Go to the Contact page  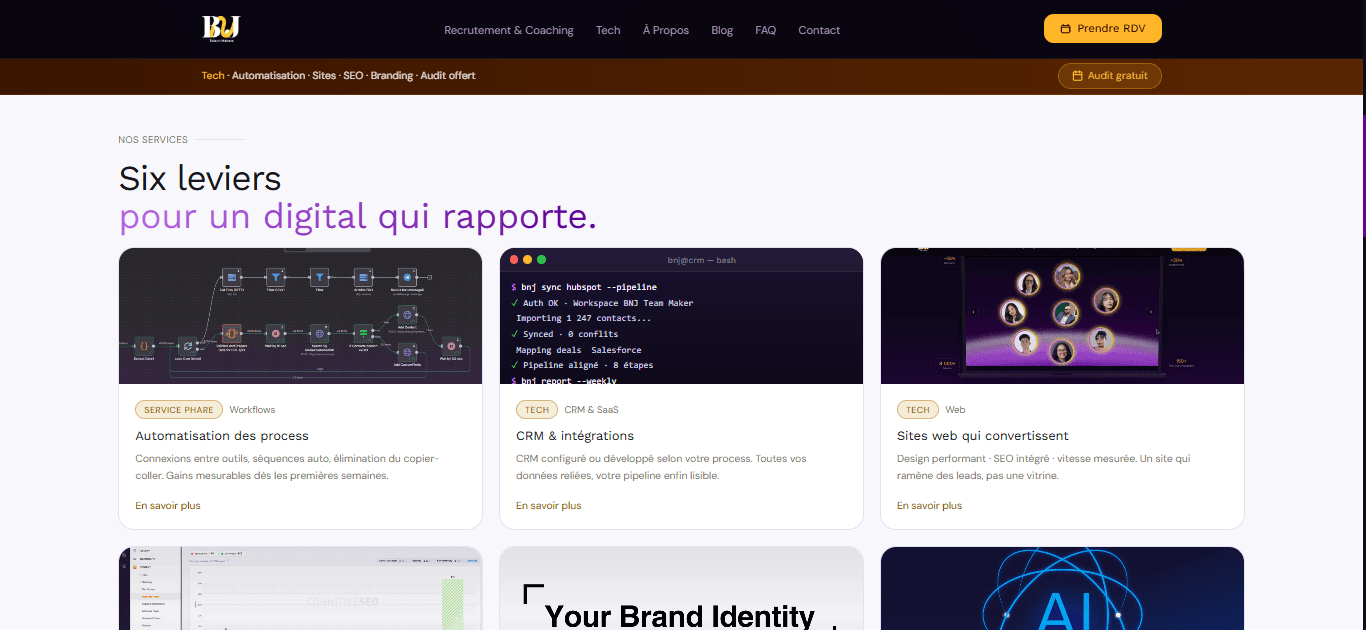[819, 30]
